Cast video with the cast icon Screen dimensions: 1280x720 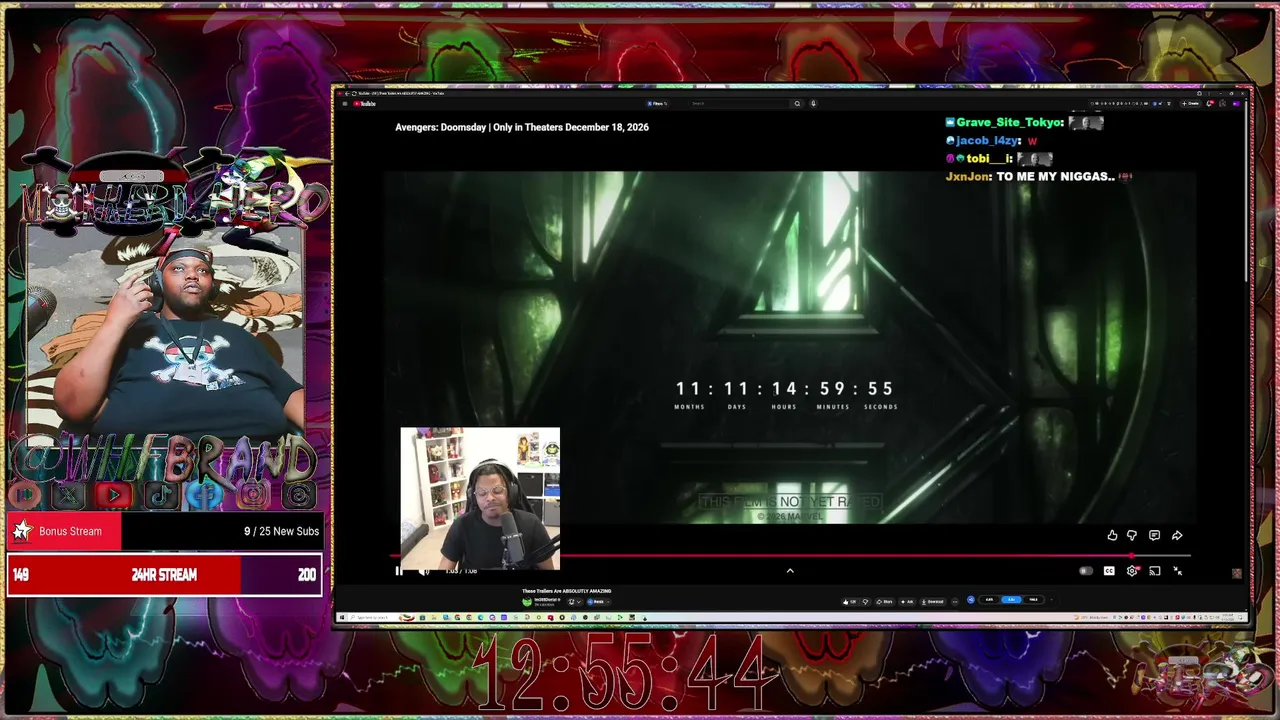point(1154,571)
